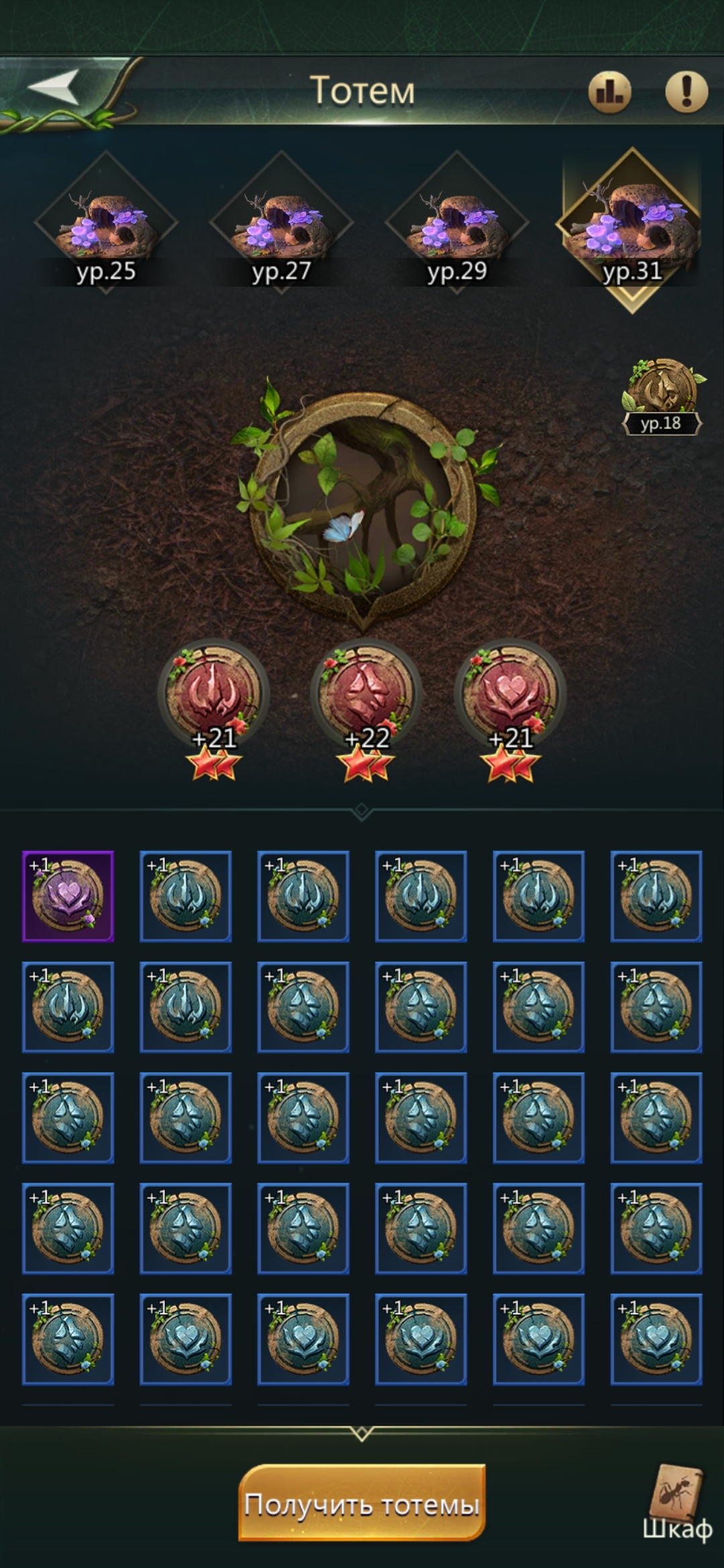Viewport: 724px width, 1568px height.
Task: Select the ур.31 anthill tab
Action: 631,228
